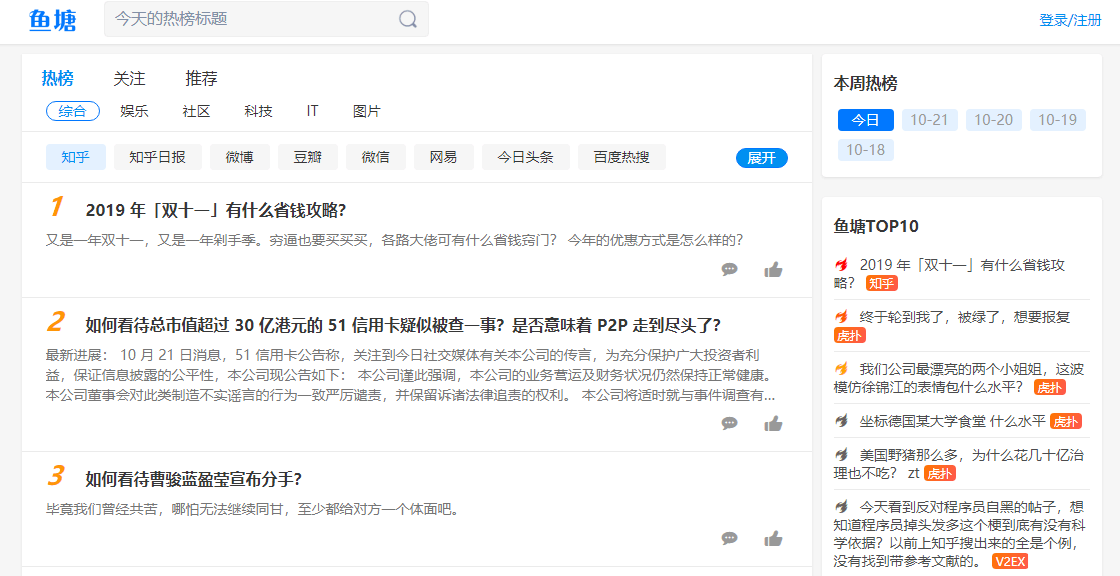Click the 虎扑 tag on 德国大学食堂 item
This screenshot has width=1120, height=576.
click(x=1066, y=421)
